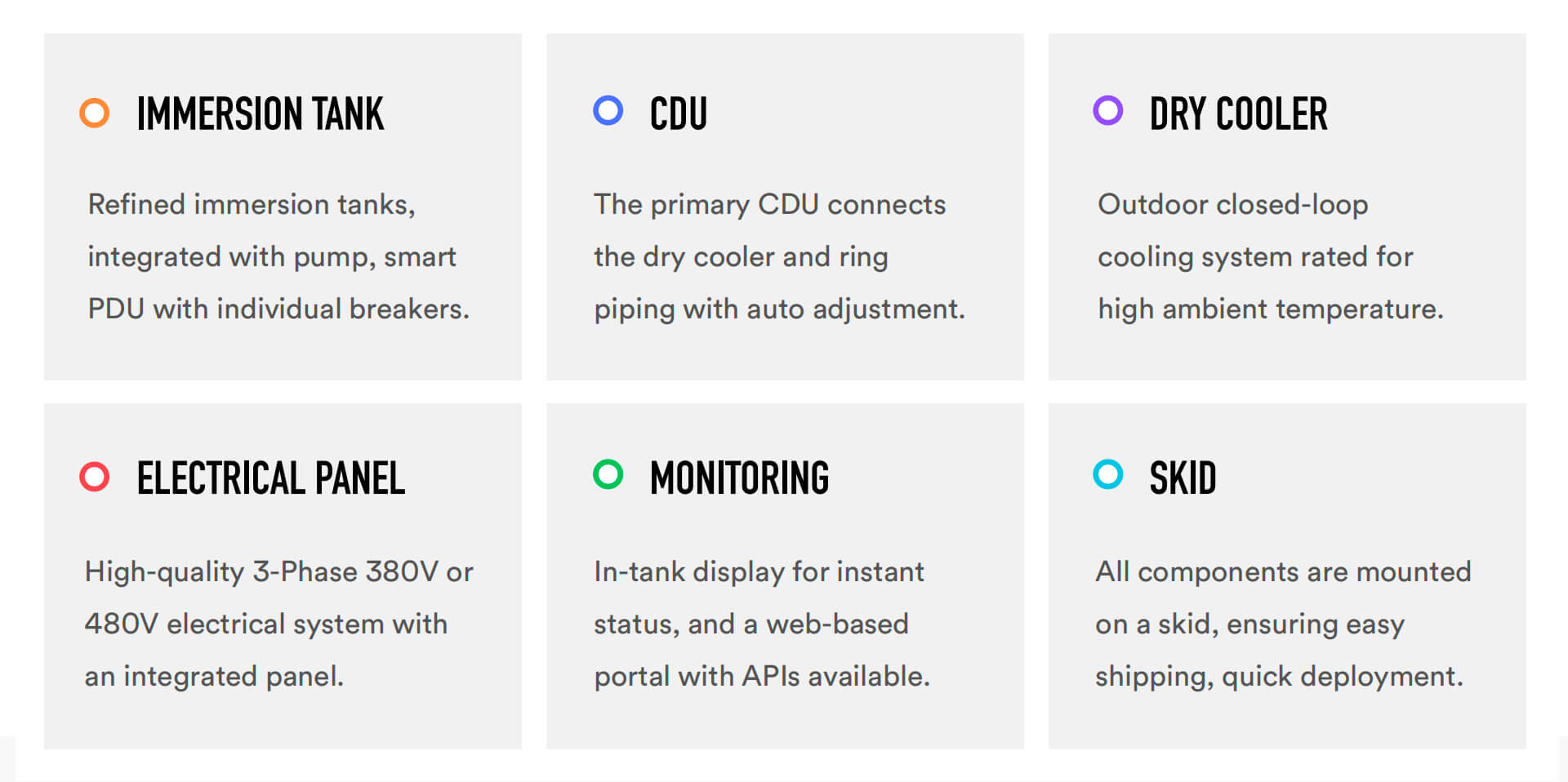1568x782 pixels.
Task: Open the Electrical Panel heading
Action: click(270, 478)
